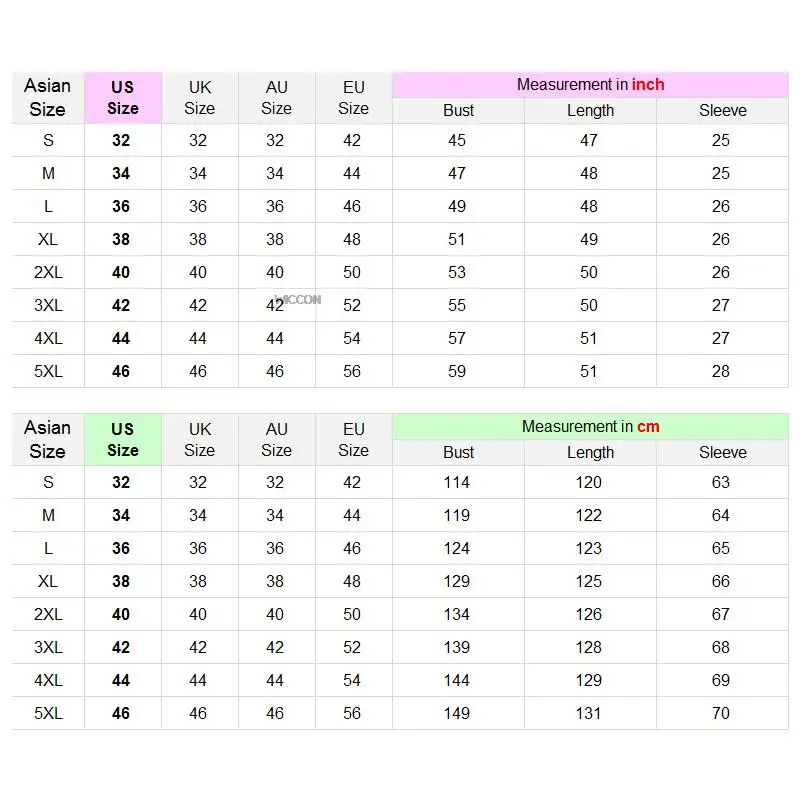The image size is (800, 800).
Task: Select the Measurement in cm header
Action: [590, 426]
